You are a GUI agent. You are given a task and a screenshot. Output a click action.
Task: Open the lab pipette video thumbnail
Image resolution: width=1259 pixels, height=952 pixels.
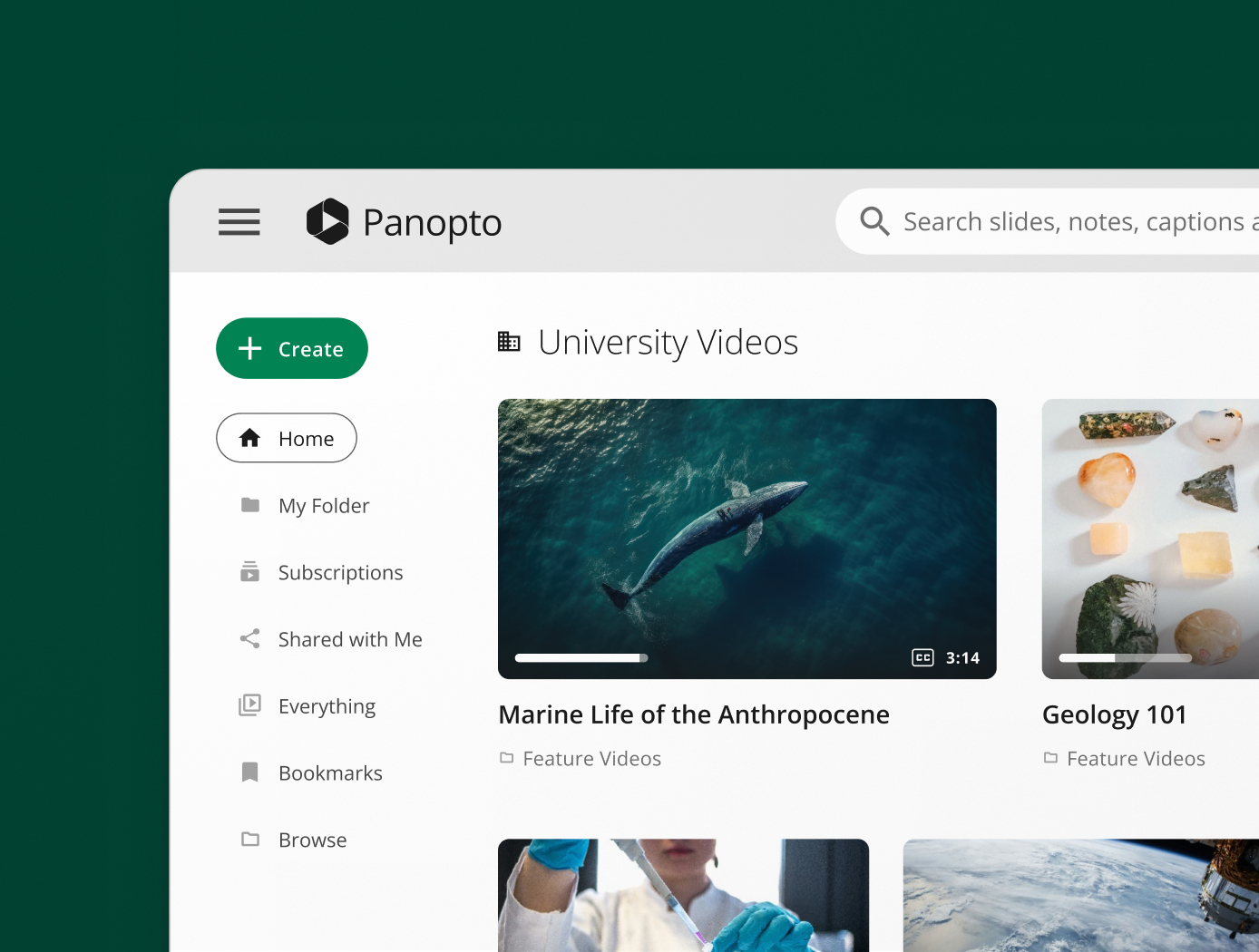tap(683, 895)
